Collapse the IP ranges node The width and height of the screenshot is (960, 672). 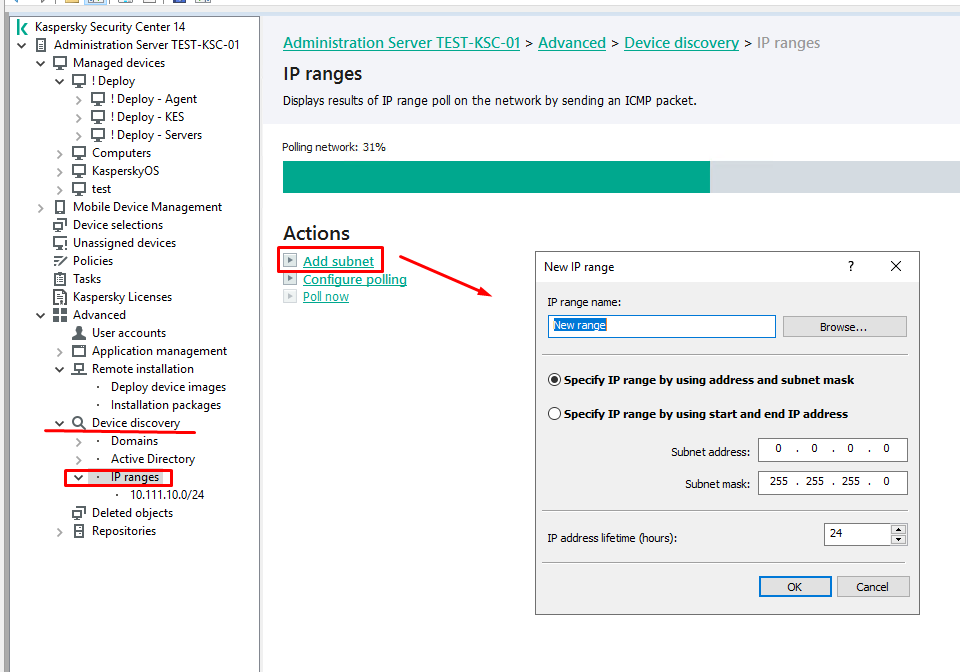(x=78, y=477)
